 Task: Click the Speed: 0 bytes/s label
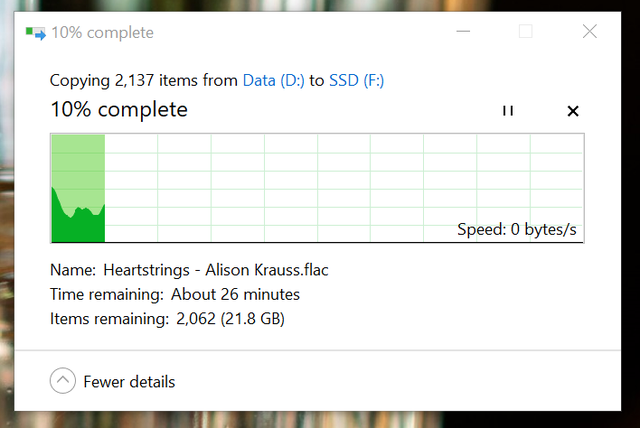(x=517, y=229)
